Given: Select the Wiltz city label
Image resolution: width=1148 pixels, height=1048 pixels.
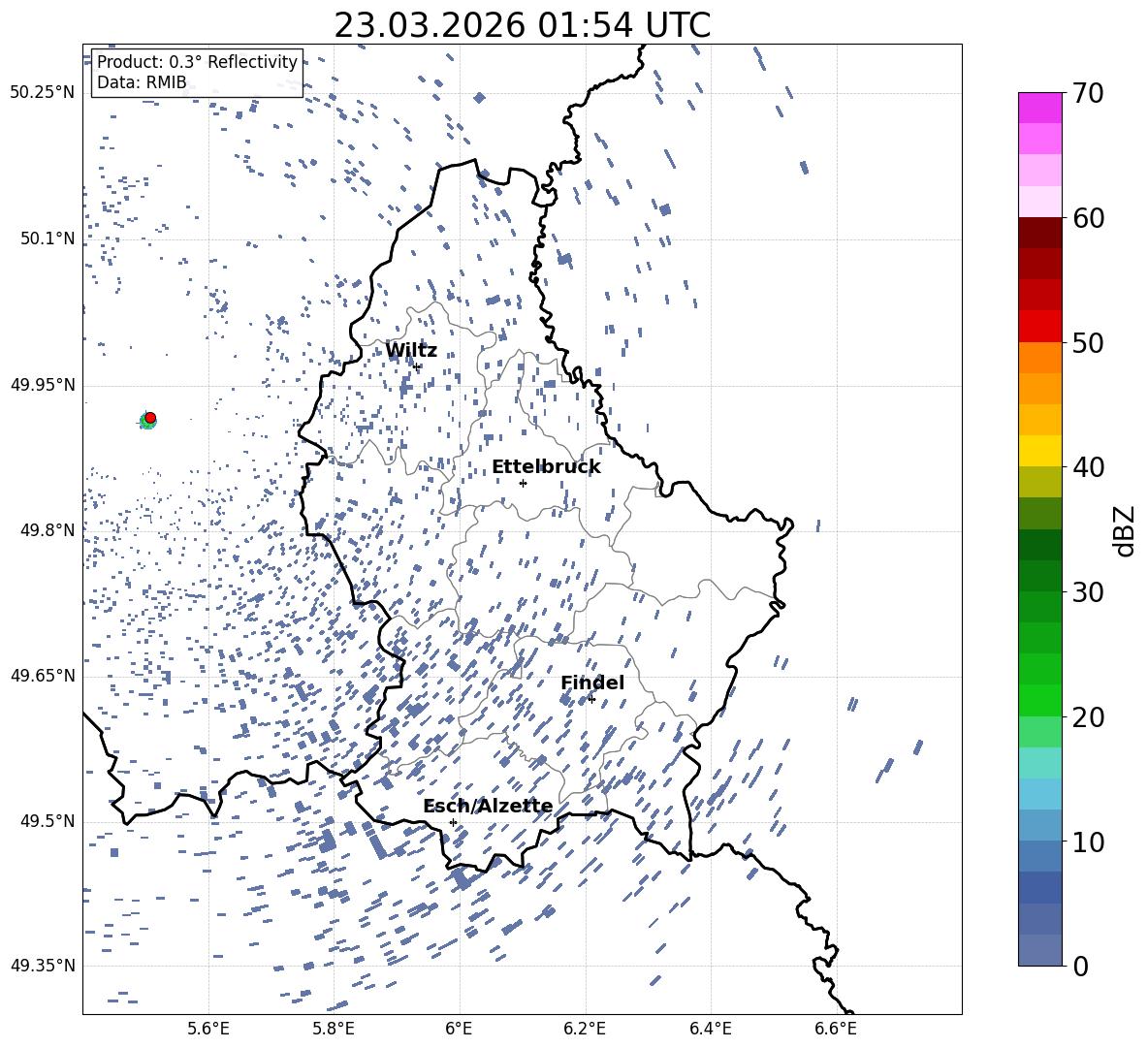Looking at the screenshot, I should click(x=411, y=351).
